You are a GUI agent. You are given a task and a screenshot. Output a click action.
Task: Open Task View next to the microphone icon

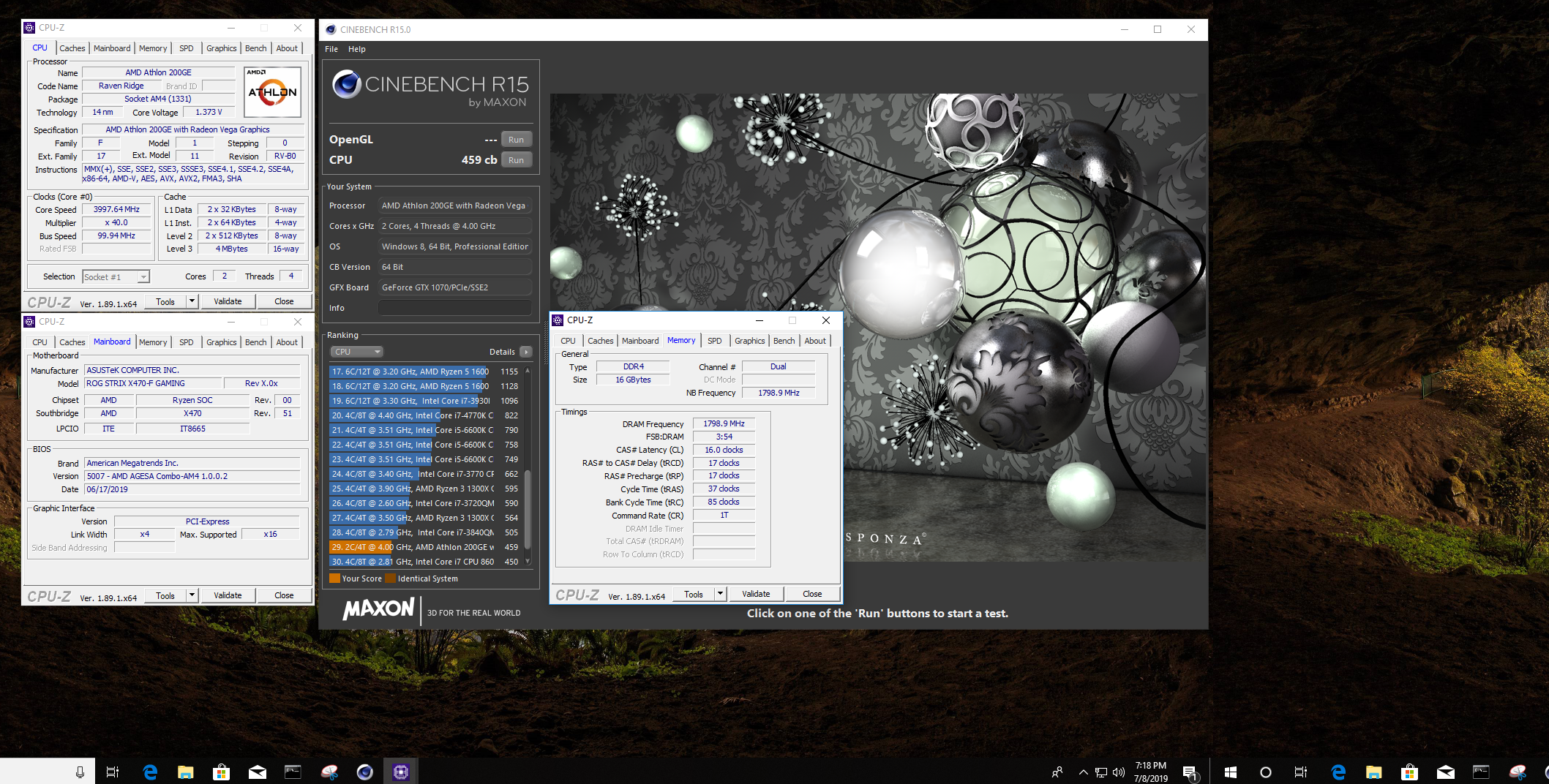point(113,772)
